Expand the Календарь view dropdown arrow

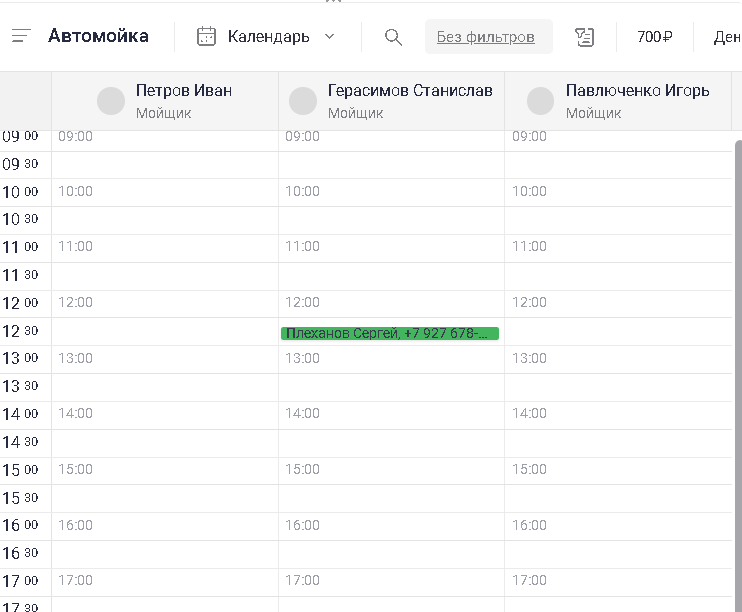click(330, 37)
